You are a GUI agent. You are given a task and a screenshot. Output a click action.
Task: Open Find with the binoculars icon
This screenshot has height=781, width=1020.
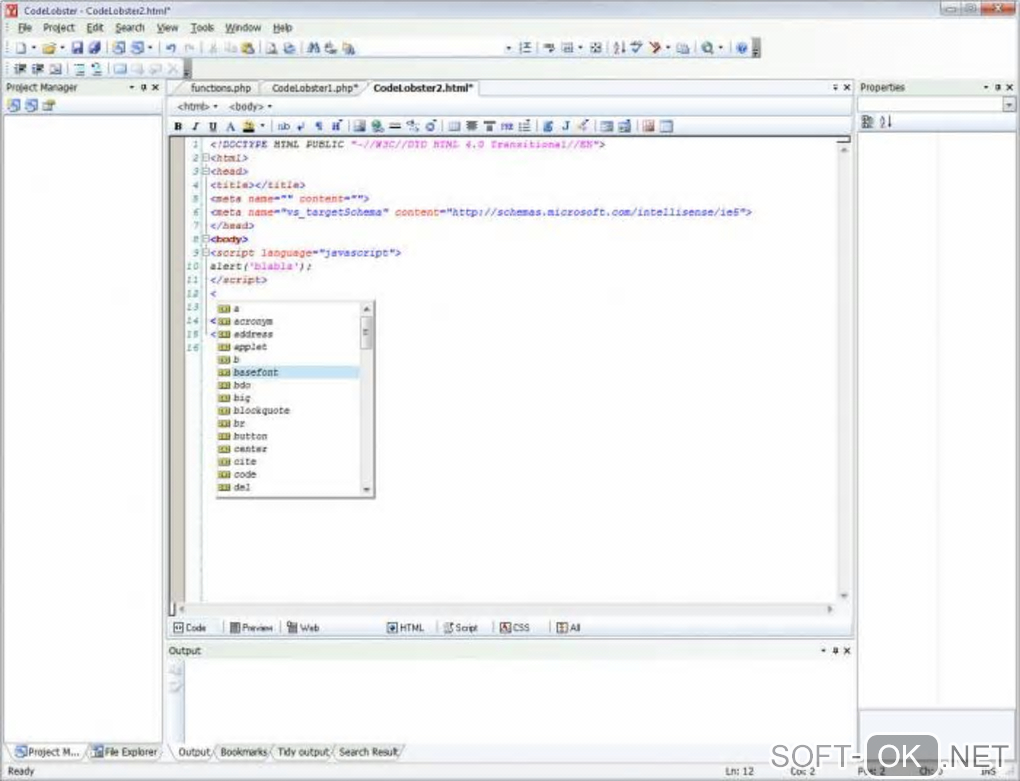pos(314,48)
